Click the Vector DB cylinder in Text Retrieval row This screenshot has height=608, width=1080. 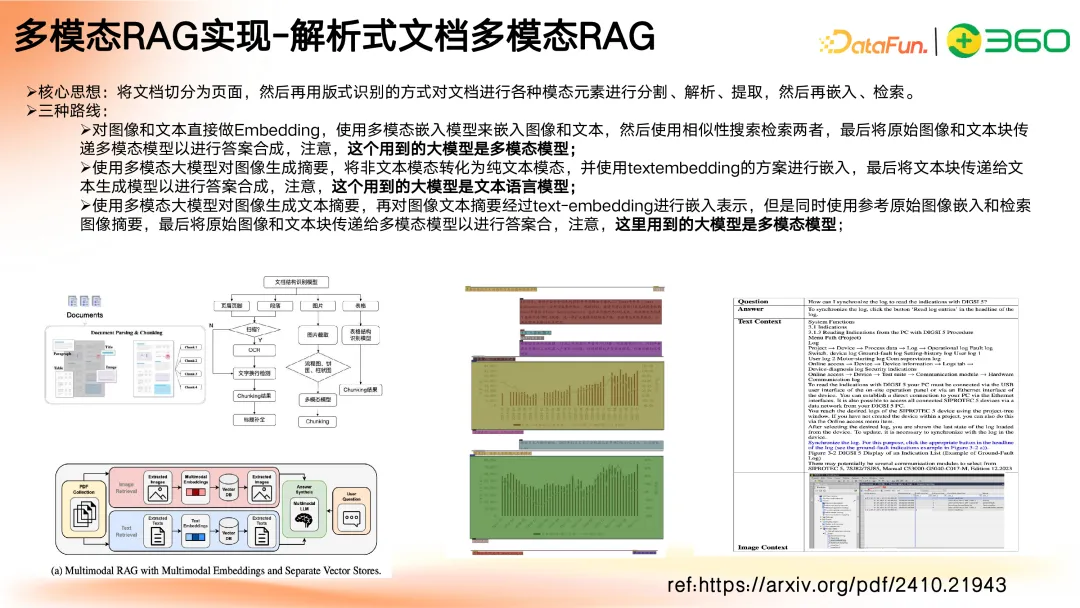pos(229,531)
